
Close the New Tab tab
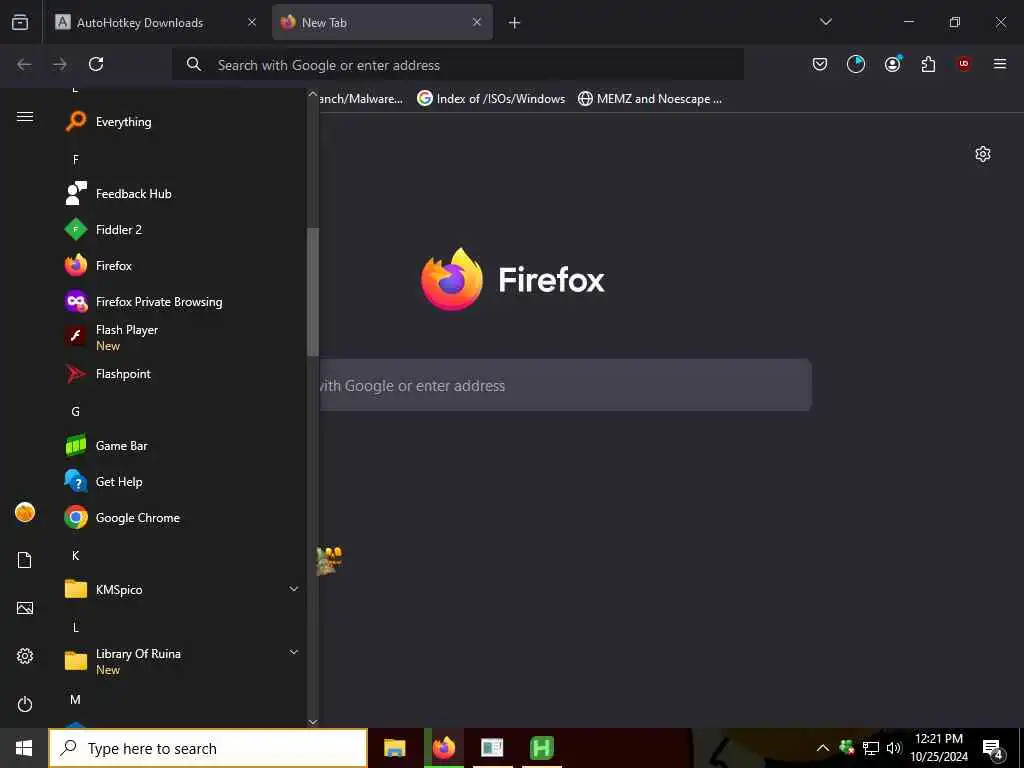pos(477,22)
